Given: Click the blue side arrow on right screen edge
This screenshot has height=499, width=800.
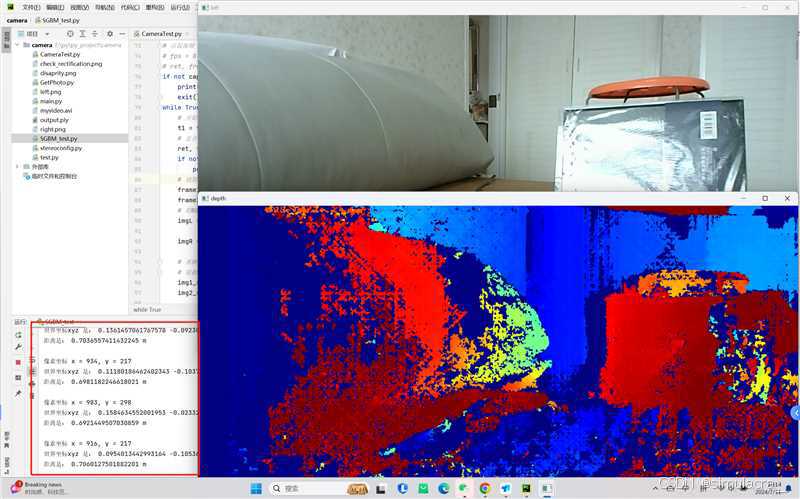Looking at the screenshot, I should [796, 412].
